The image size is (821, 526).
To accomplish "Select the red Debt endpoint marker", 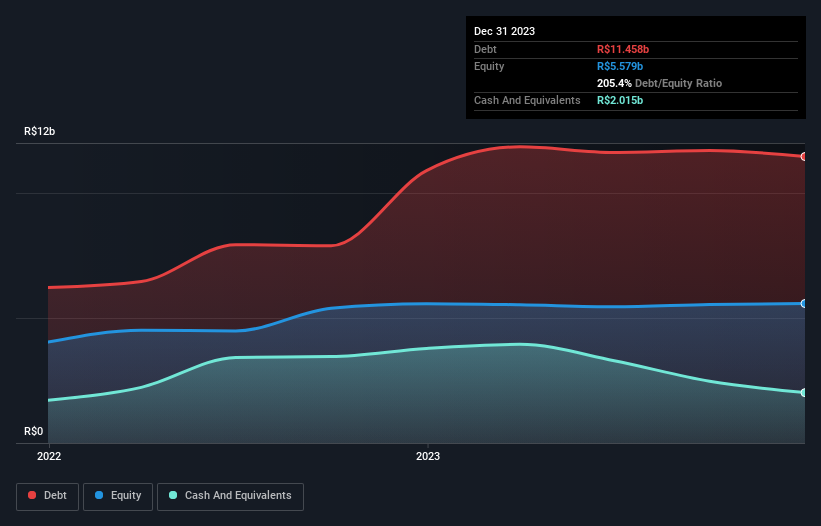I will coord(804,156).
